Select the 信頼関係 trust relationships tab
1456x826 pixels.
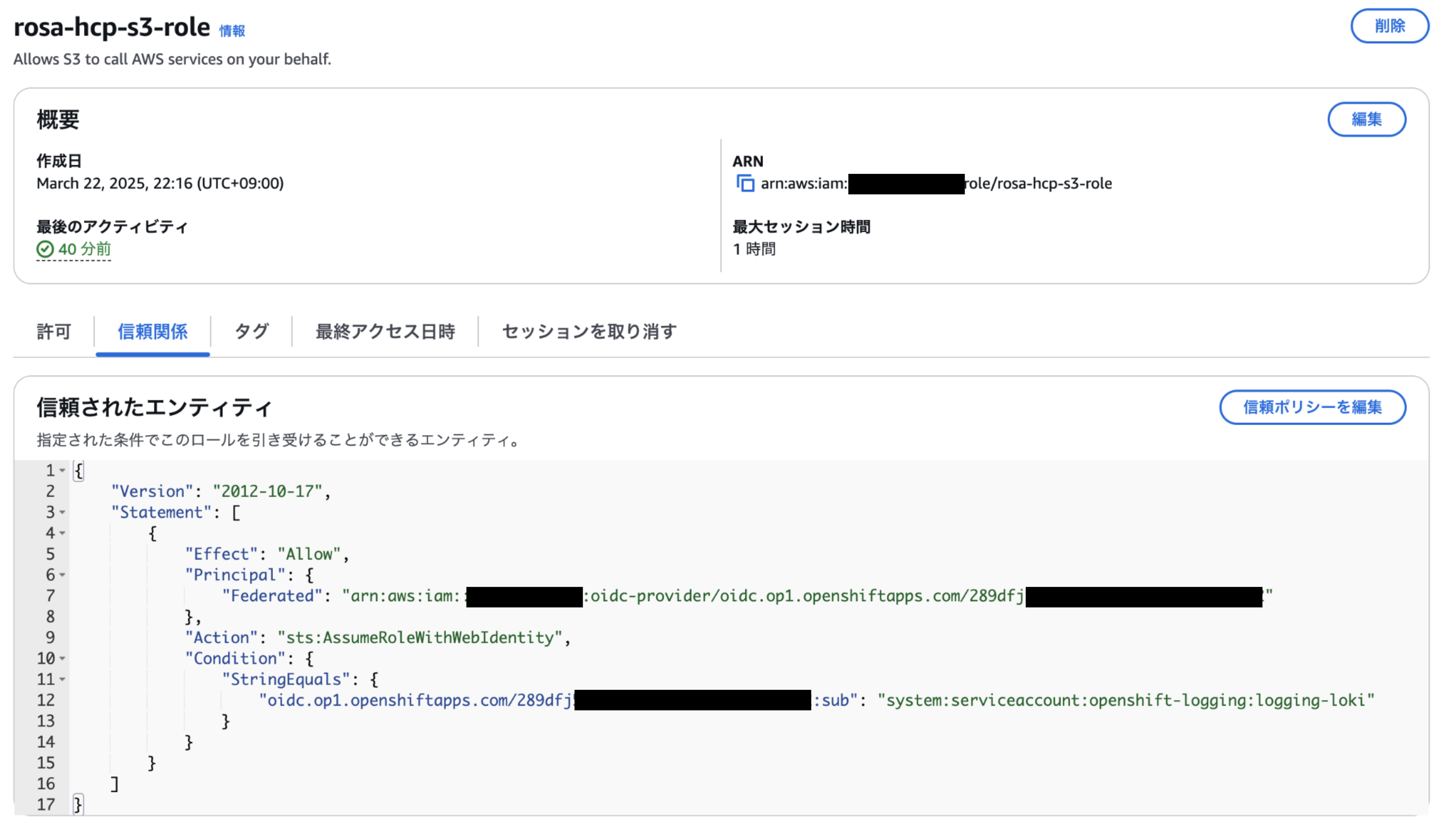pyautogui.click(x=153, y=331)
